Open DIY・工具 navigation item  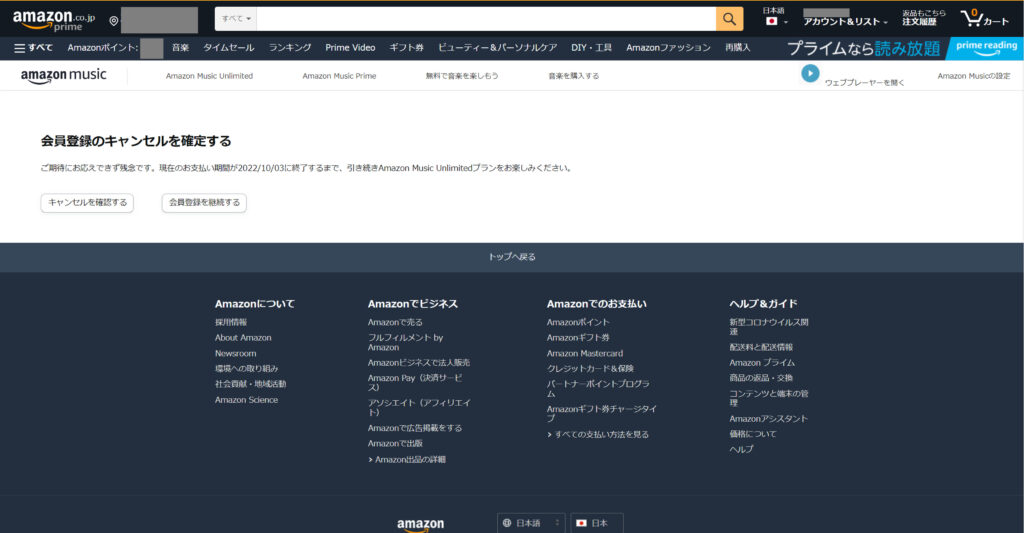591,48
